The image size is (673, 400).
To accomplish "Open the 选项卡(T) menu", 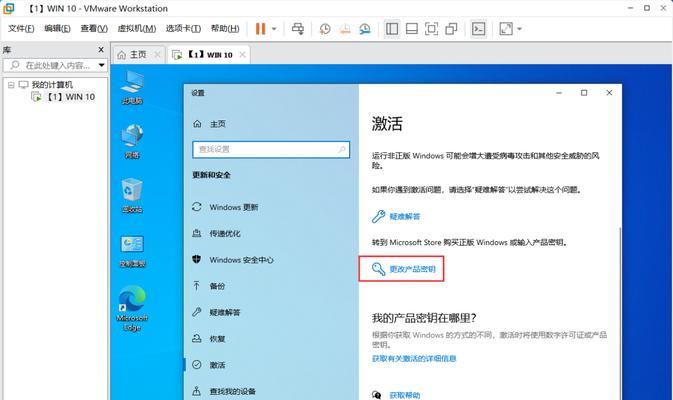I will click(x=183, y=28).
